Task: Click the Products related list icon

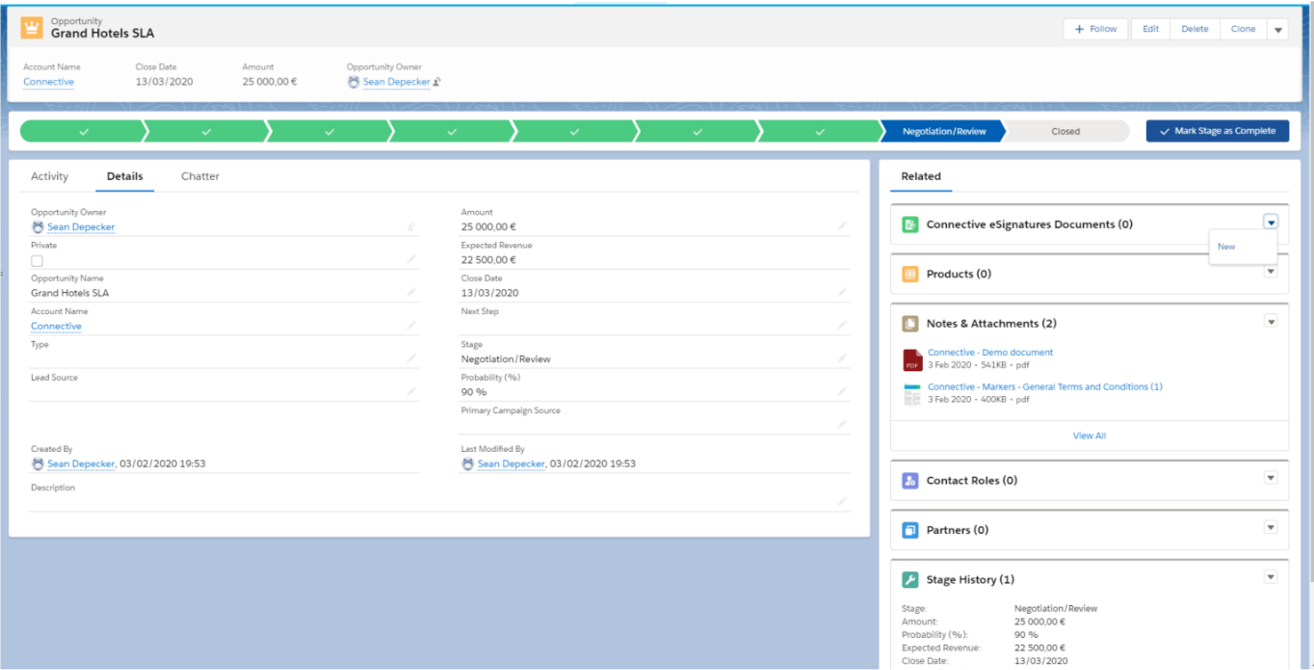Action: [910, 274]
